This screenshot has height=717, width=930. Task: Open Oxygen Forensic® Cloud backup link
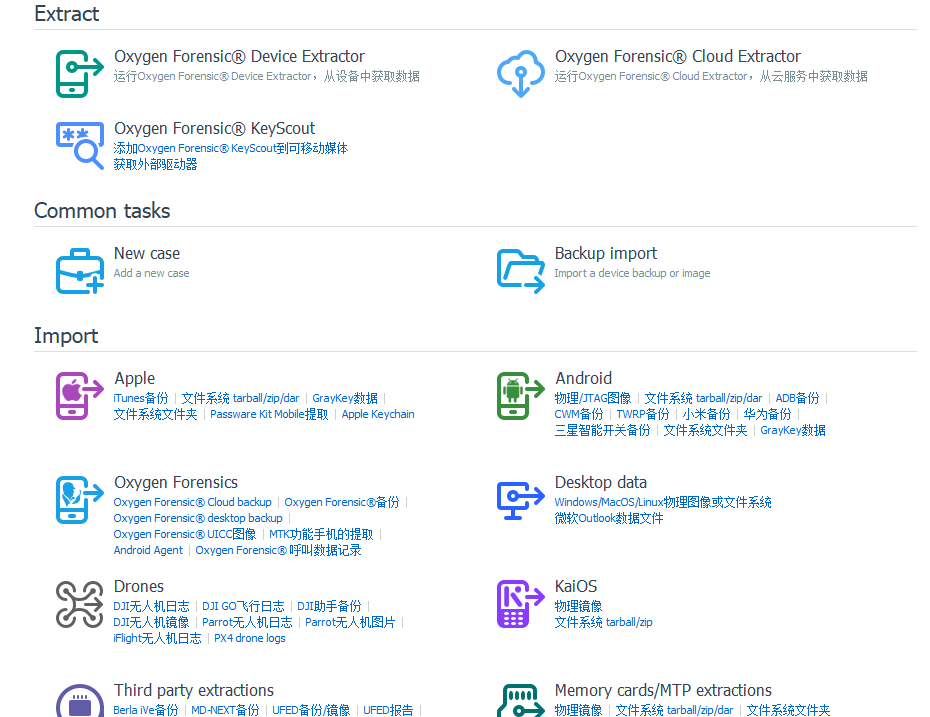click(193, 502)
